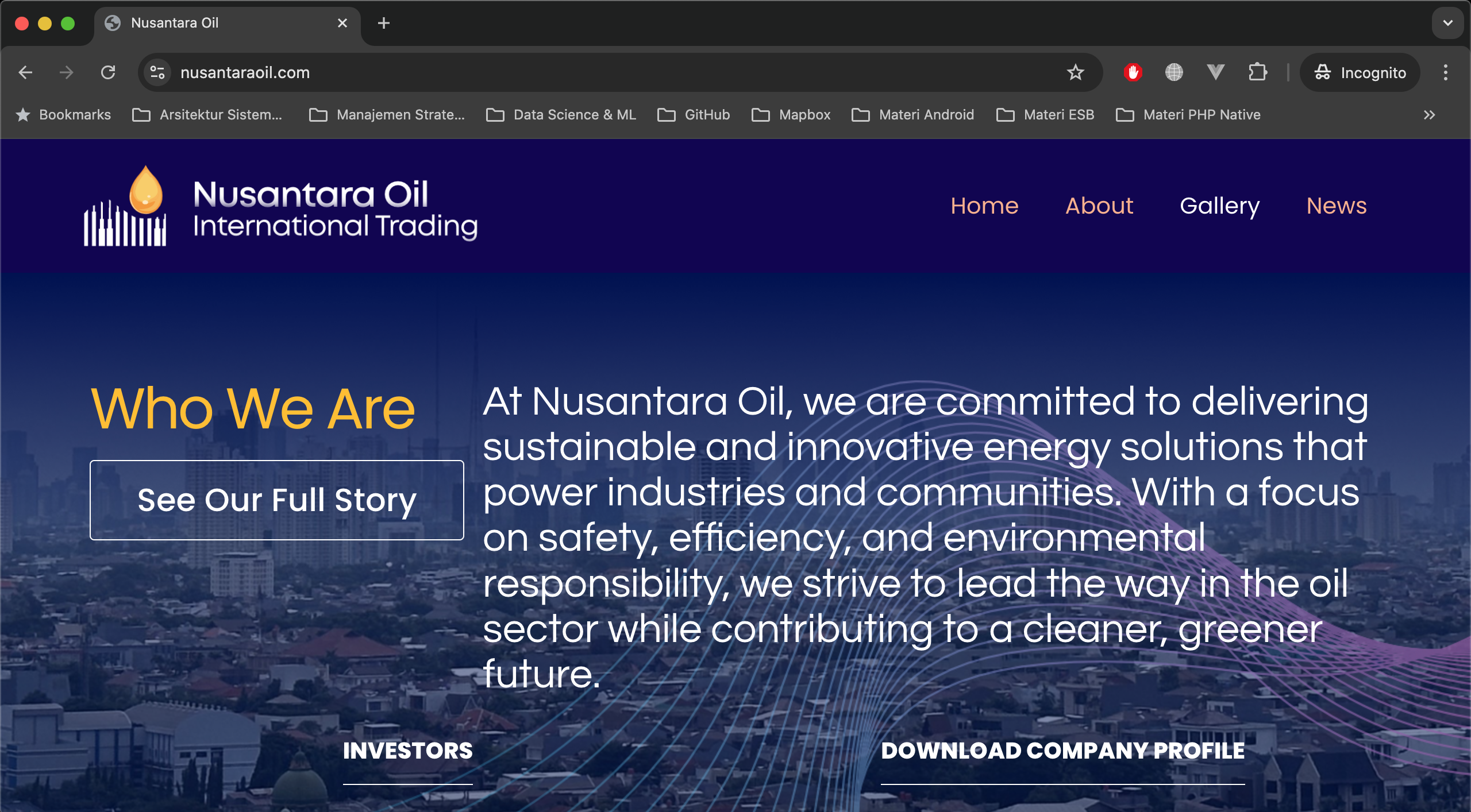Open the Data Science & ML folder
This screenshot has width=1471, height=812.
click(x=561, y=115)
